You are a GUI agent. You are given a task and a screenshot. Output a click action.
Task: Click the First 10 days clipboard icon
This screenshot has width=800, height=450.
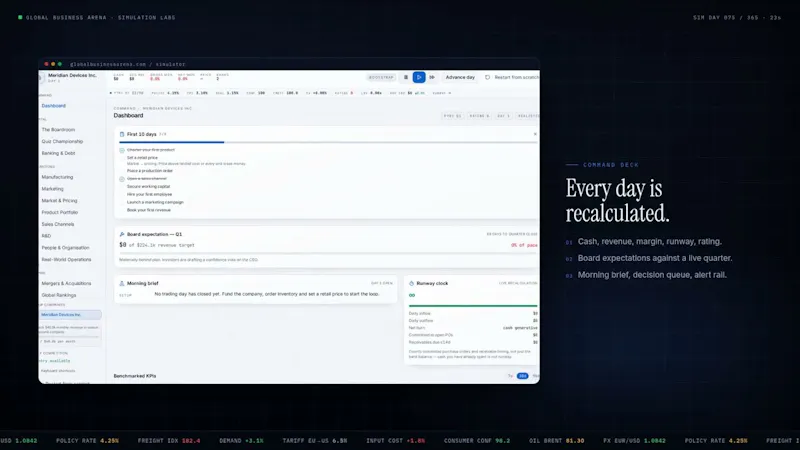(x=121, y=134)
